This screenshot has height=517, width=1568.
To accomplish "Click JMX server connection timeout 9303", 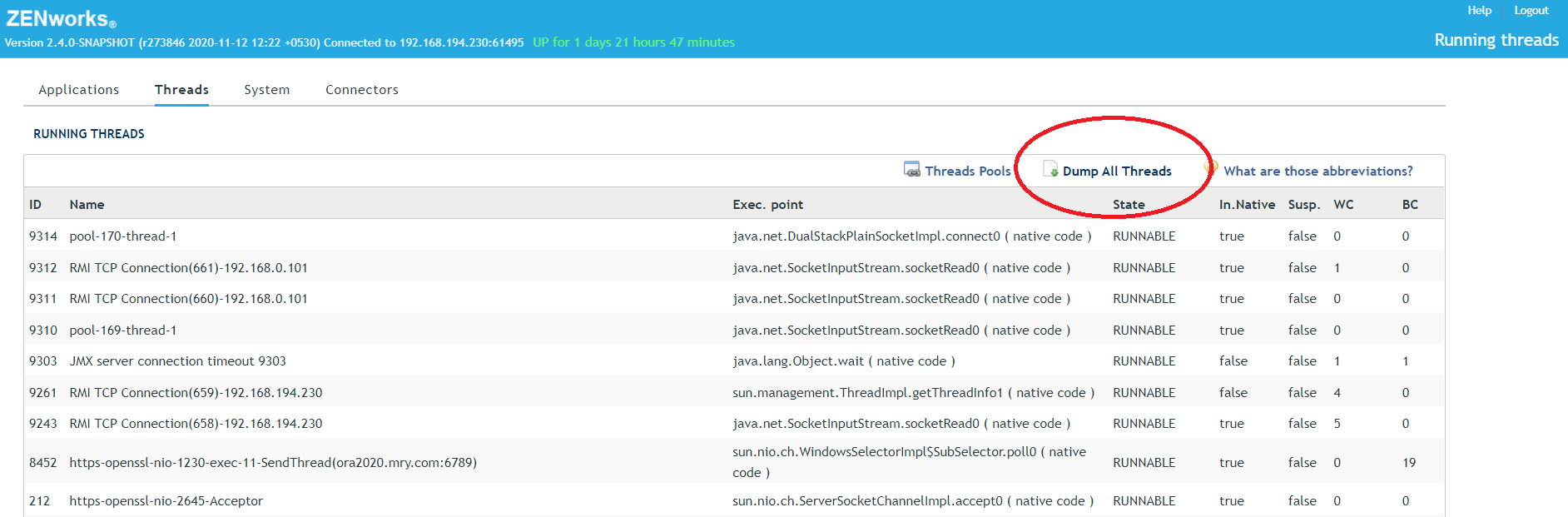I will click(177, 361).
